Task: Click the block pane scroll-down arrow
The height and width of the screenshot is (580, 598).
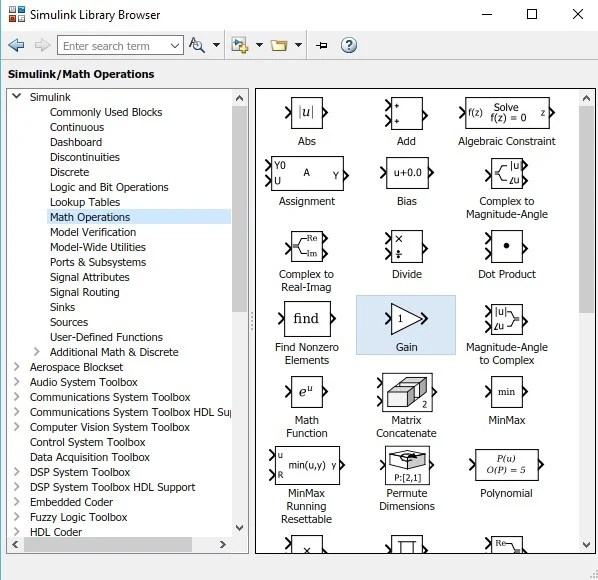Action: [586, 545]
